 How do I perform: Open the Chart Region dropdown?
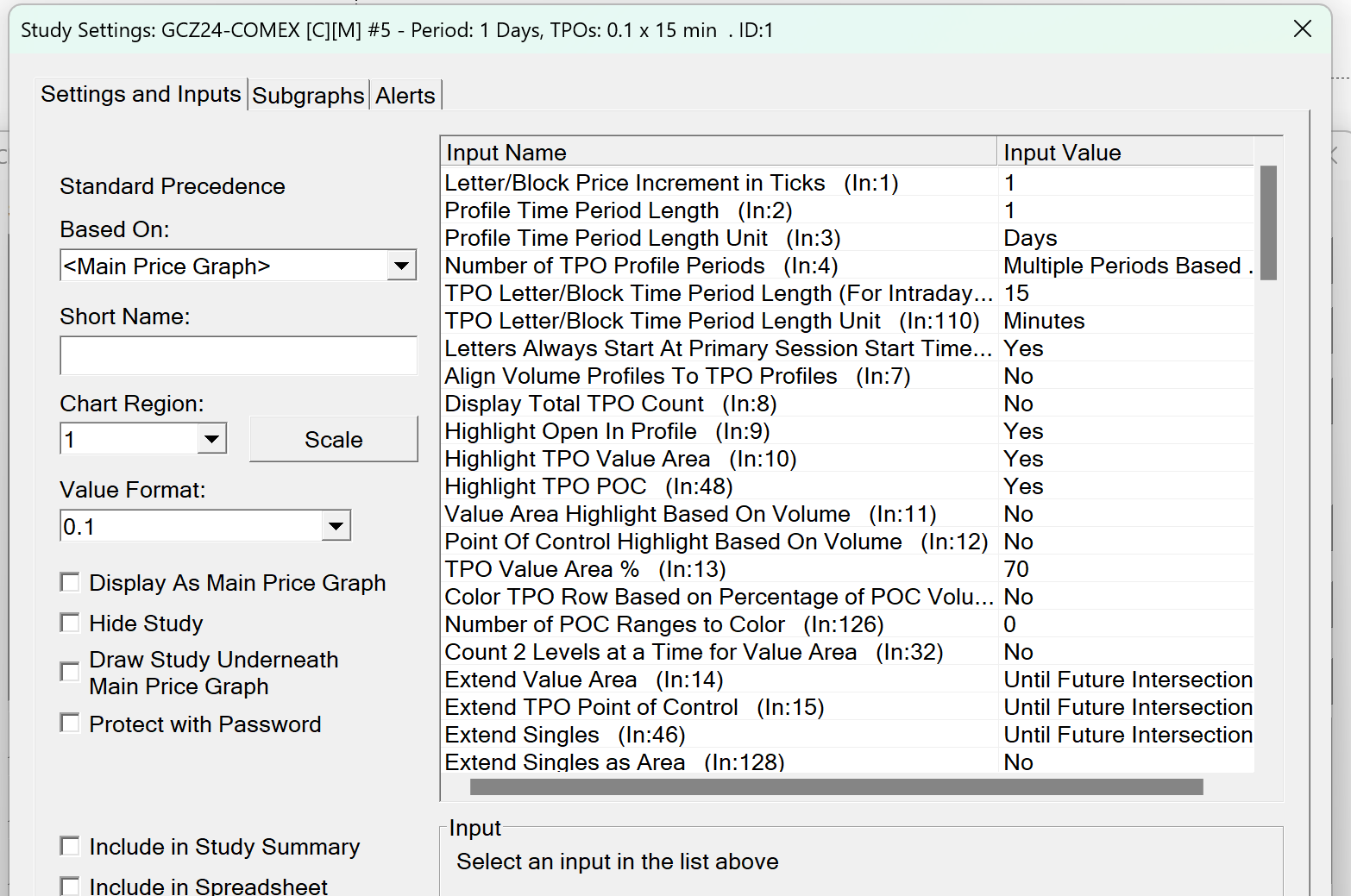[211, 439]
